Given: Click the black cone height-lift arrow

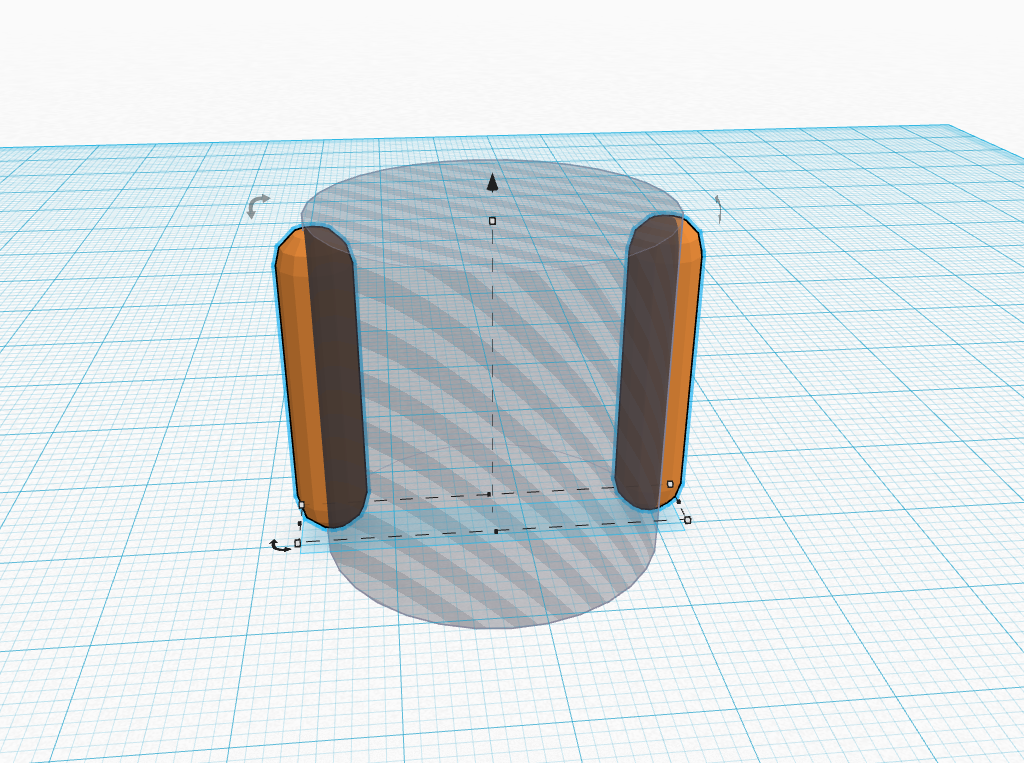Looking at the screenshot, I should point(492,184).
